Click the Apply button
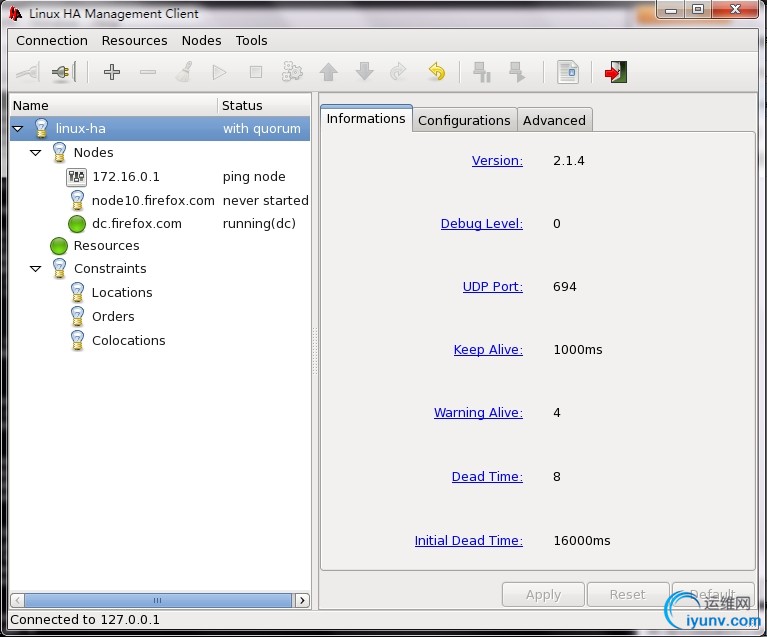Image resolution: width=767 pixels, height=637 pixels. point(543,595)
